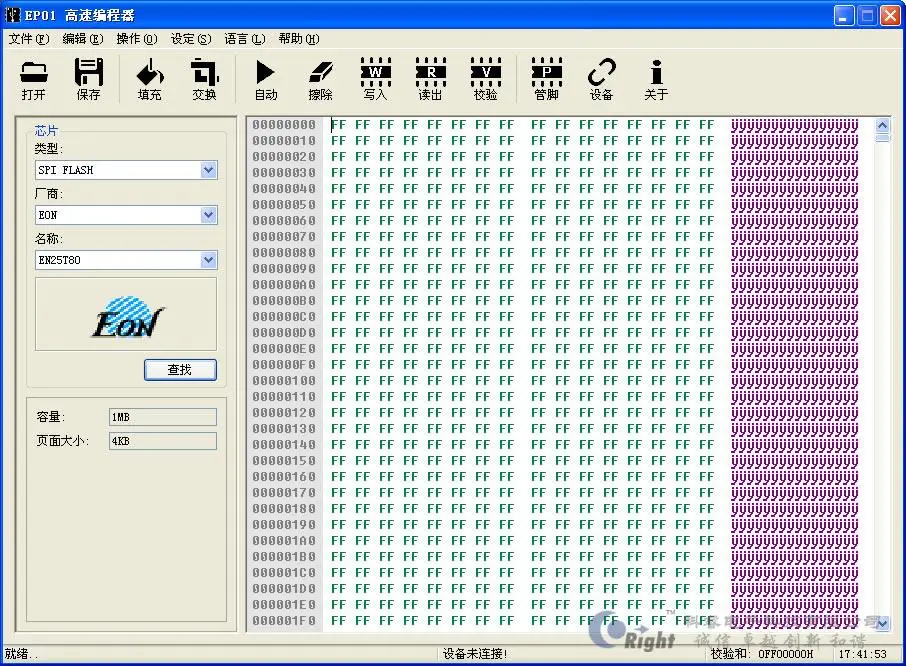Show pin layout via 管脚 icon
Viewport: 906px width, 666px height.
(547, 79)
